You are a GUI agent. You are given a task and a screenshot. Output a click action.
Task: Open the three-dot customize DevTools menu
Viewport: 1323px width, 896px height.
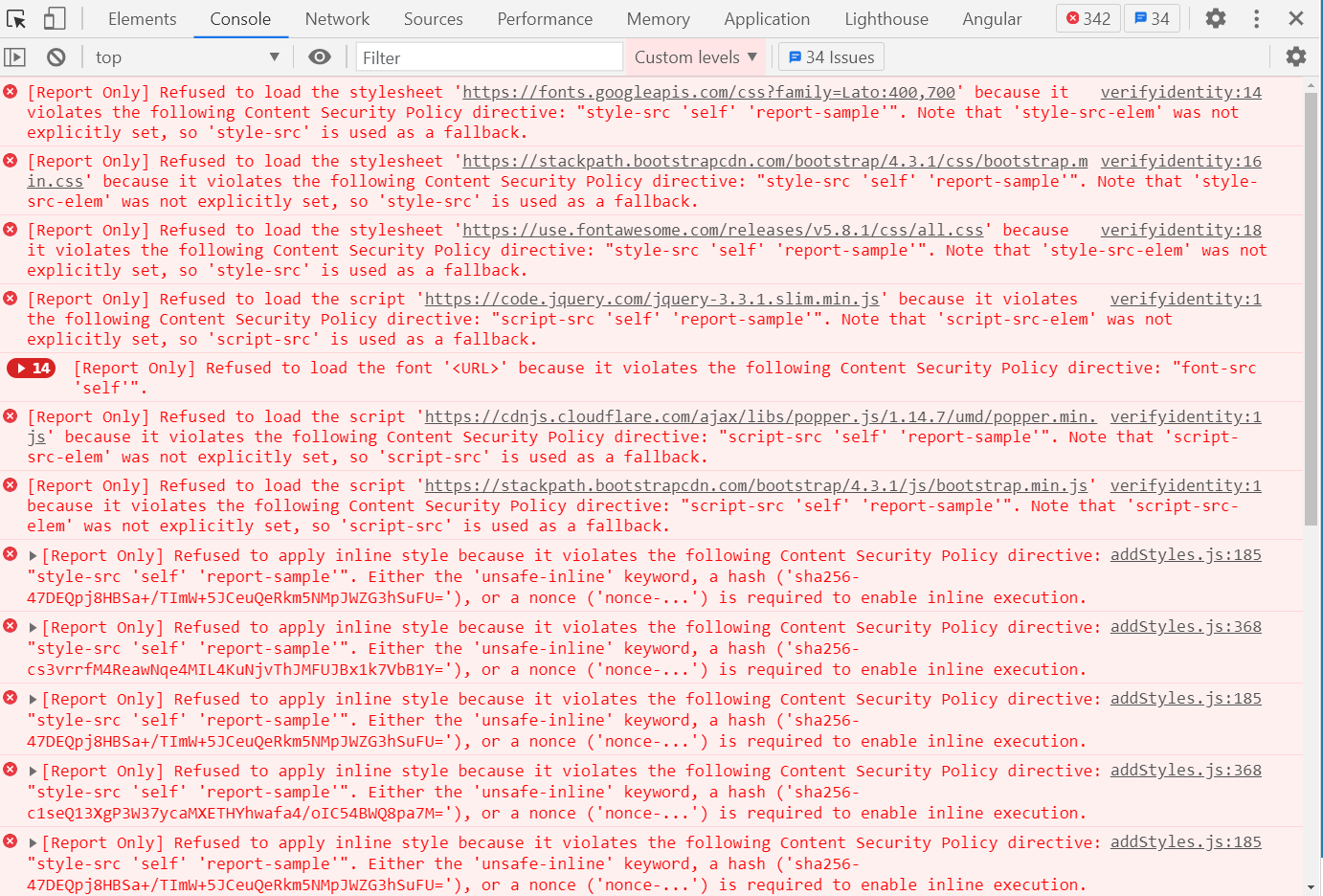pyautogui.click(x=1255, y=18)
